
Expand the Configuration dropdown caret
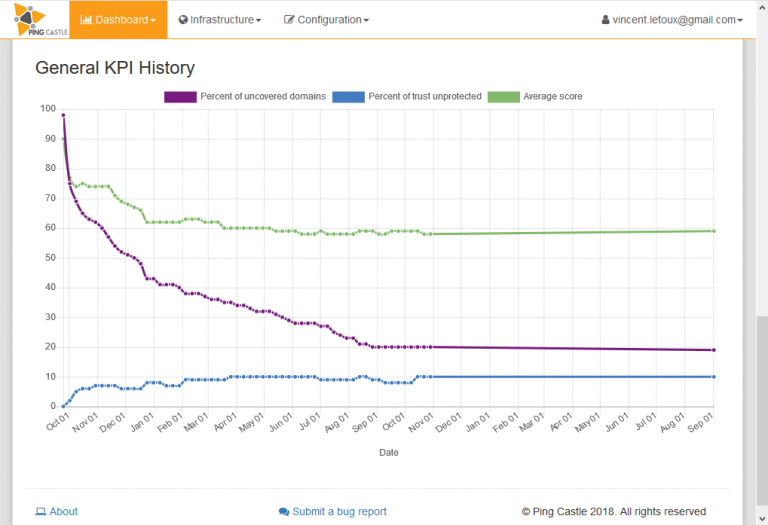366,21
